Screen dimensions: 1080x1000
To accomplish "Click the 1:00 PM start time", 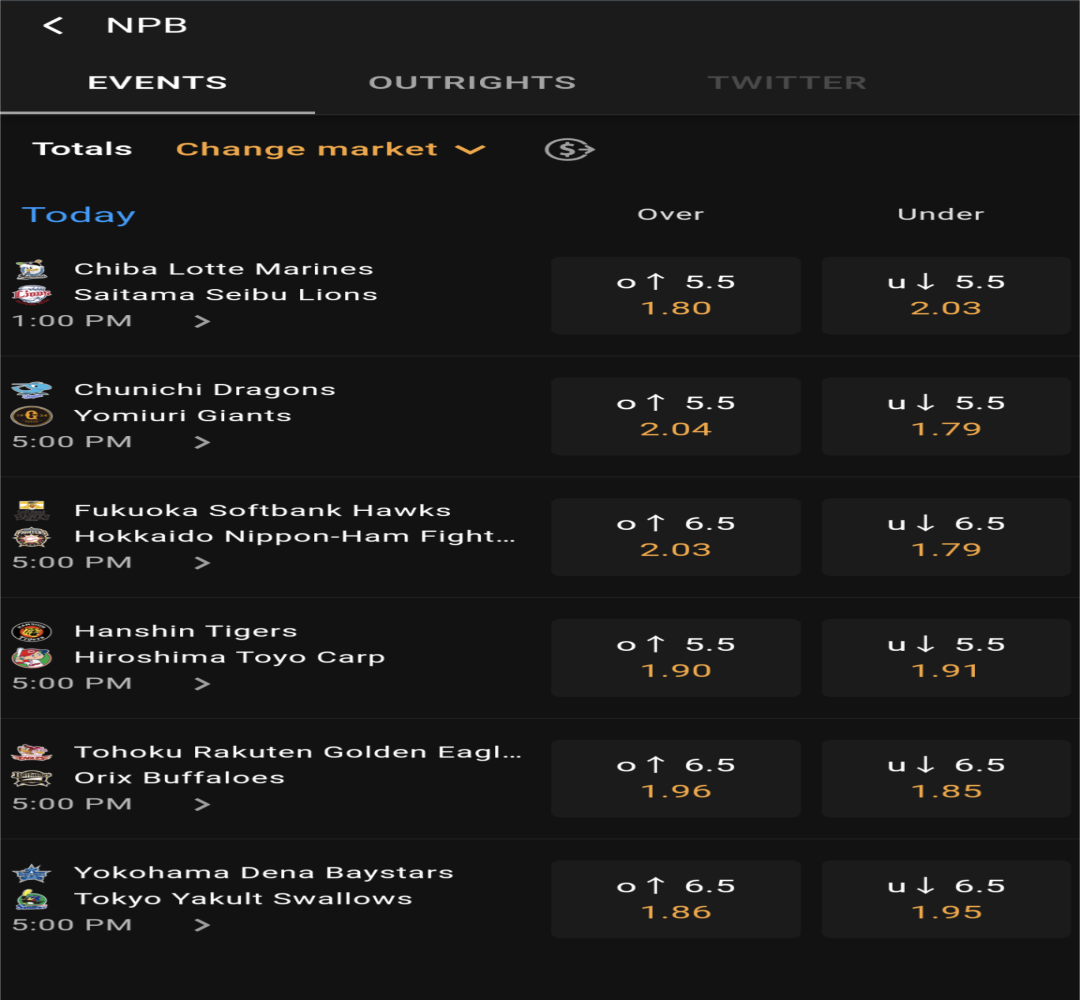I will click(x=72, y=321).
